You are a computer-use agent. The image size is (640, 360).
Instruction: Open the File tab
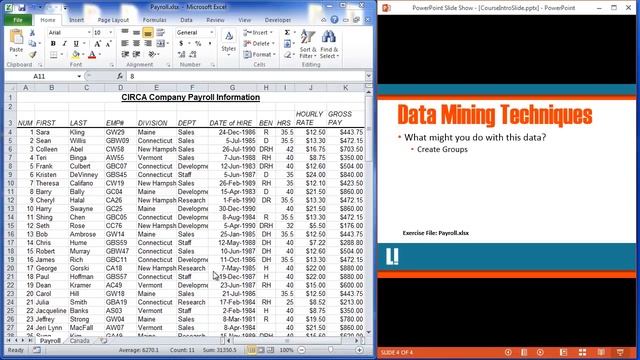tap(18, 20)
